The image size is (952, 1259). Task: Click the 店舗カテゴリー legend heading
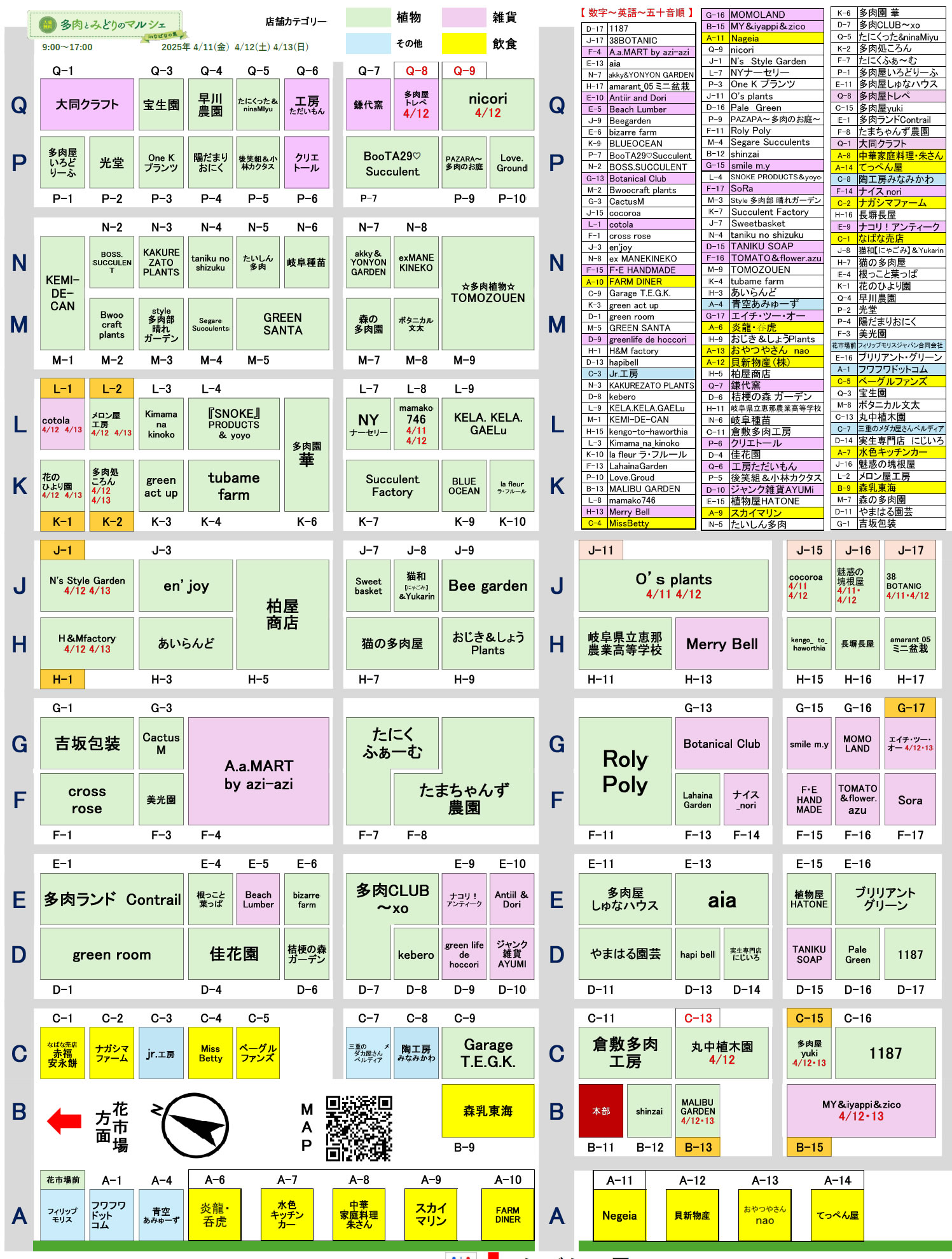[296, 22]
